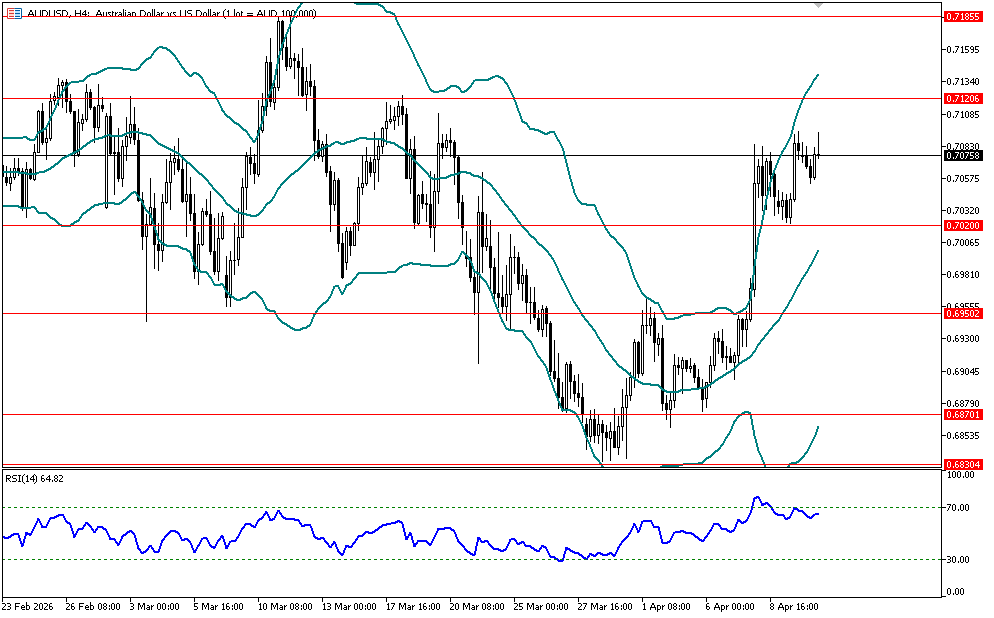Click the gray chart shift triangle marker
The height and width of the screenshot is (618, 994).
820,6
